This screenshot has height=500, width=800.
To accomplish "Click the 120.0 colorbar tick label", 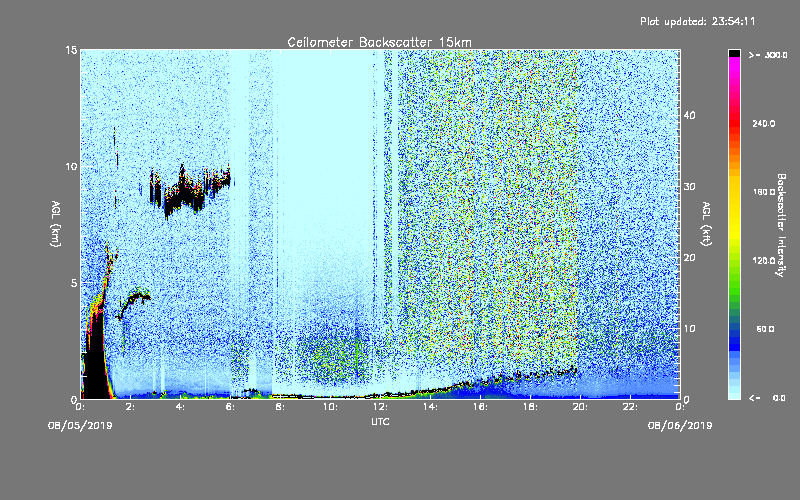I will tap(764, 261).
